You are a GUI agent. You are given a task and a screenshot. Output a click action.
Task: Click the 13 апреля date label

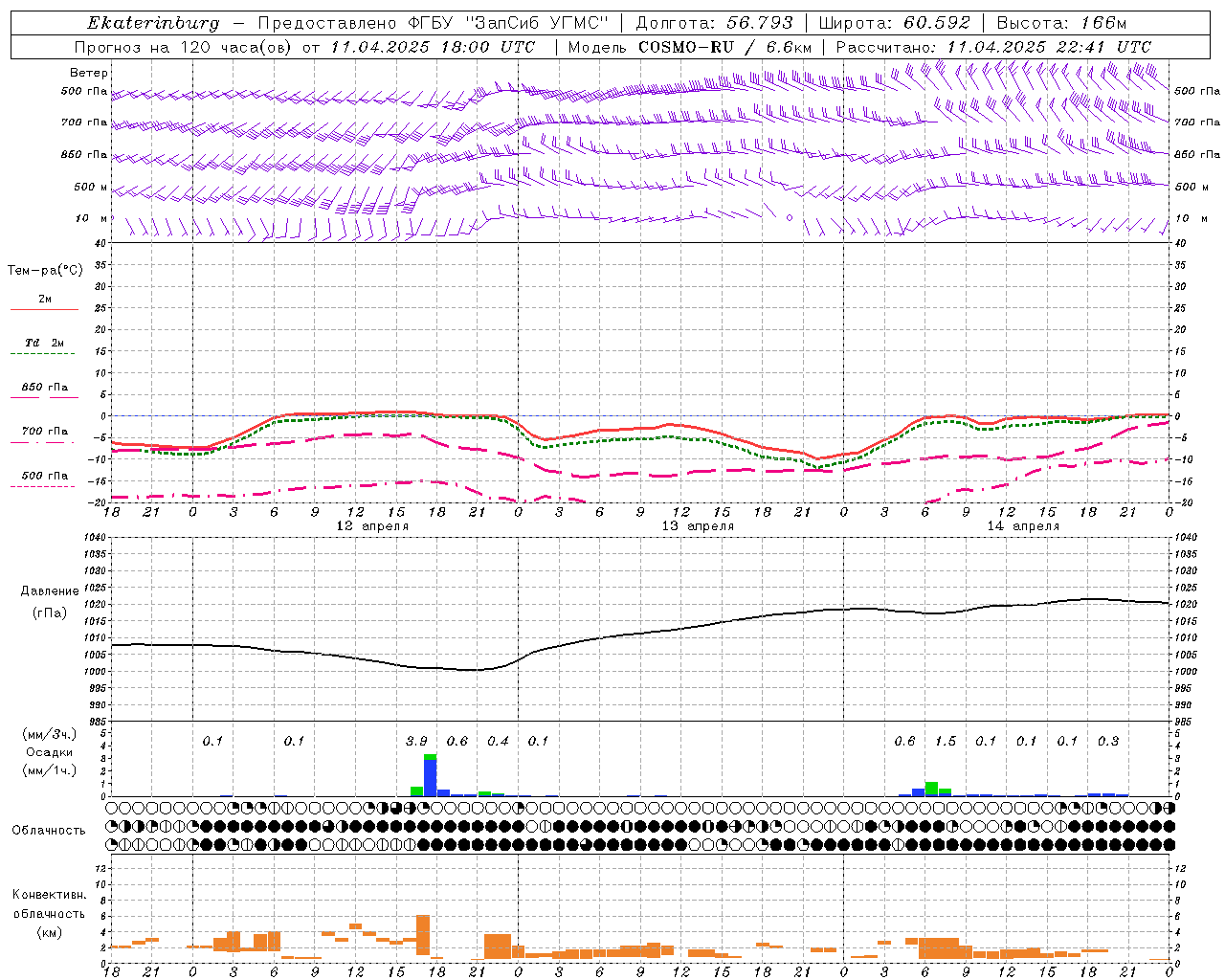tap(698, 526)
